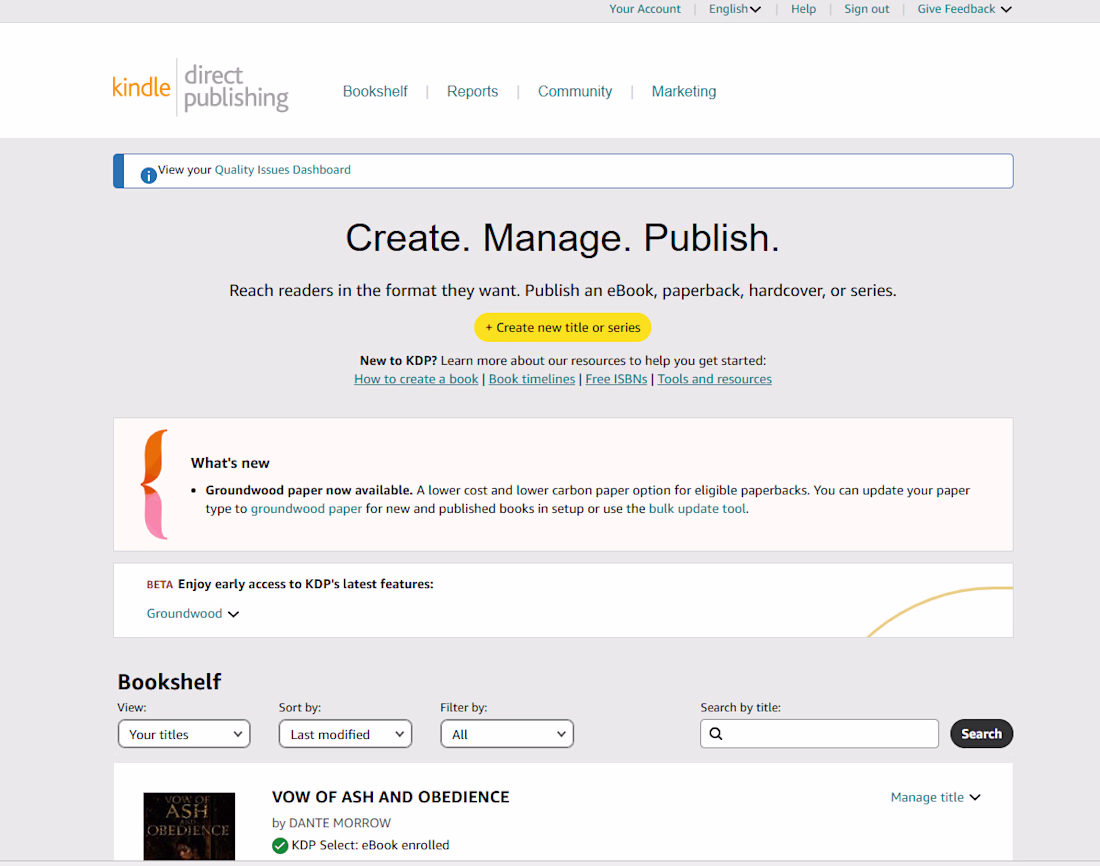Click the author name 'by DANTE MORROW'
Screen dimensions: 1100x866
click(331, 822)
